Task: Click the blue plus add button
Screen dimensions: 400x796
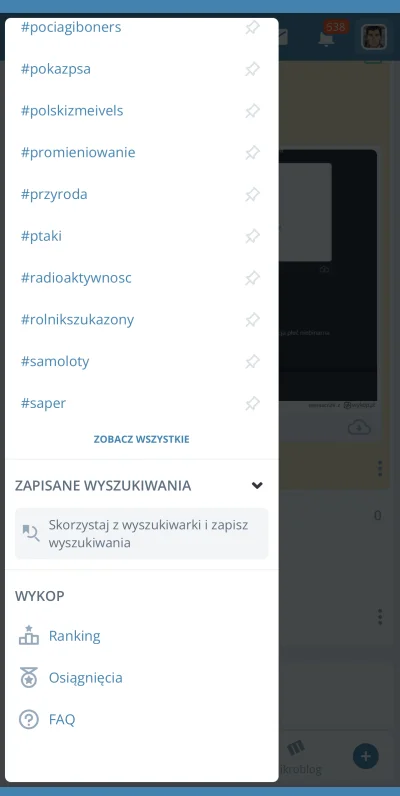Action: point(365,756)
